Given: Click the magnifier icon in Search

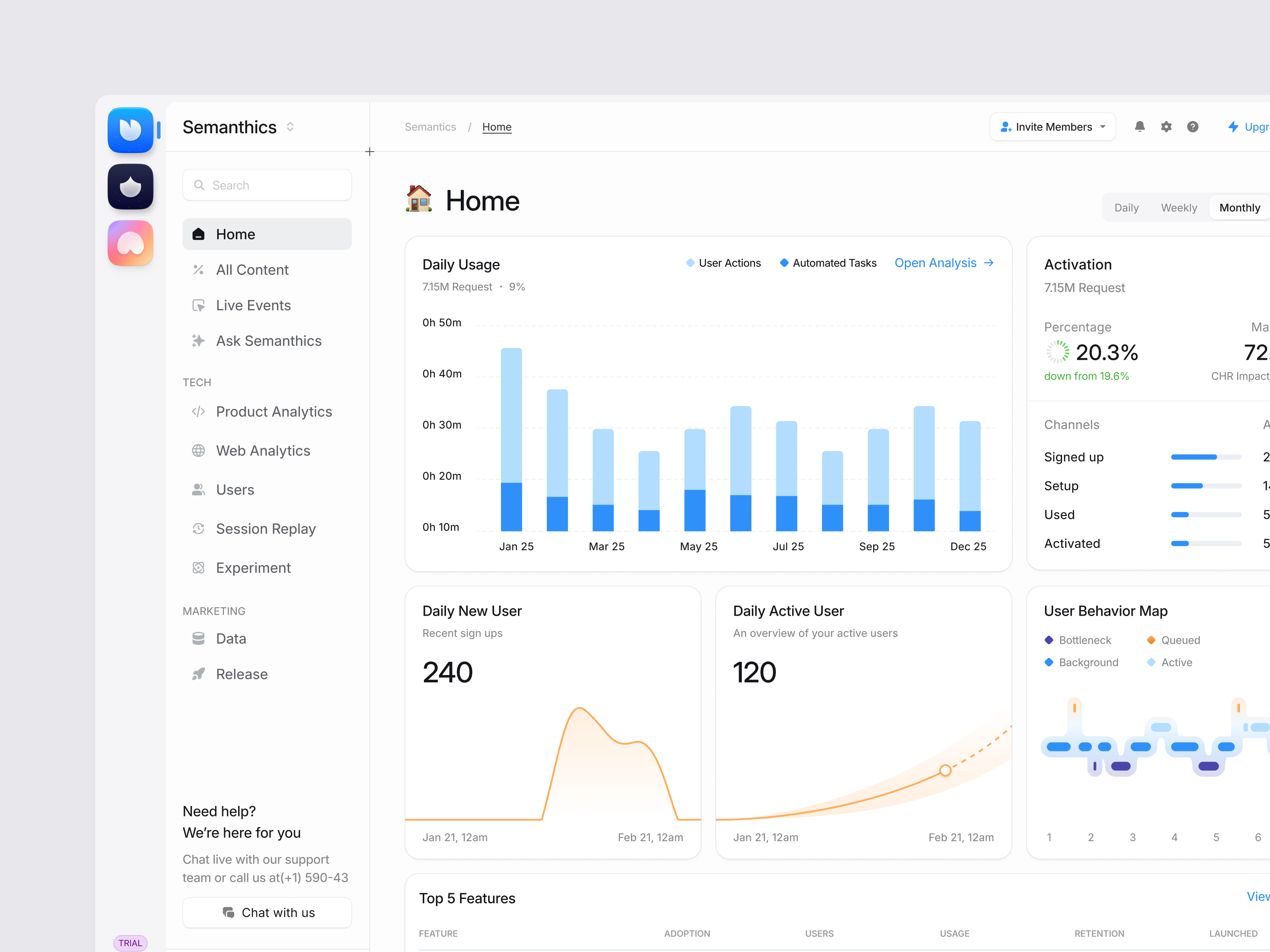Looking at the screenshot, I should click(199, 185).
